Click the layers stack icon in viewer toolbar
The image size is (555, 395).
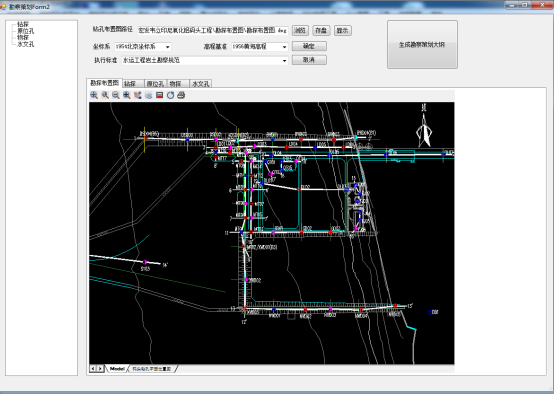pos(149,95)
